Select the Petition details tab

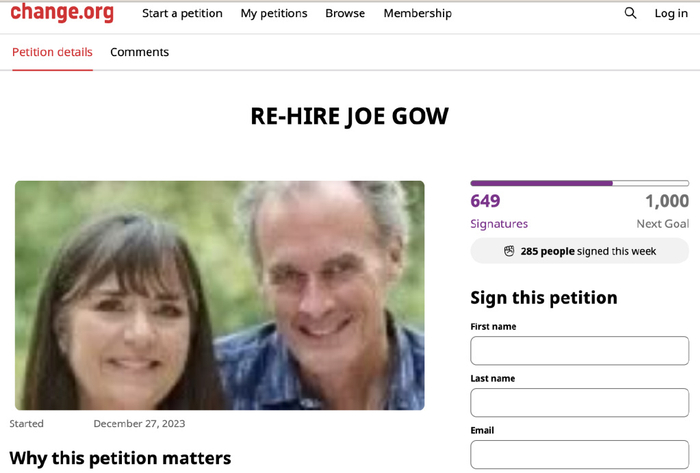52,52
